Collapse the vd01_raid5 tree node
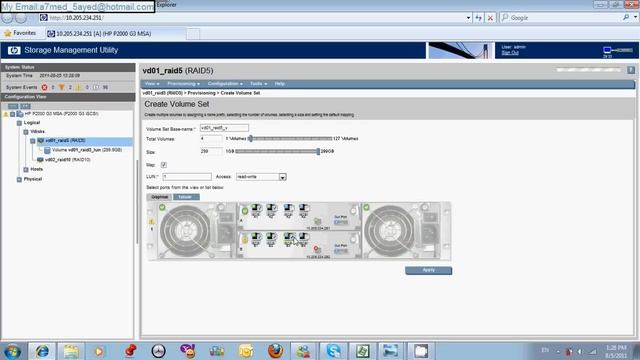640x360 pixels. click(33, 141)
